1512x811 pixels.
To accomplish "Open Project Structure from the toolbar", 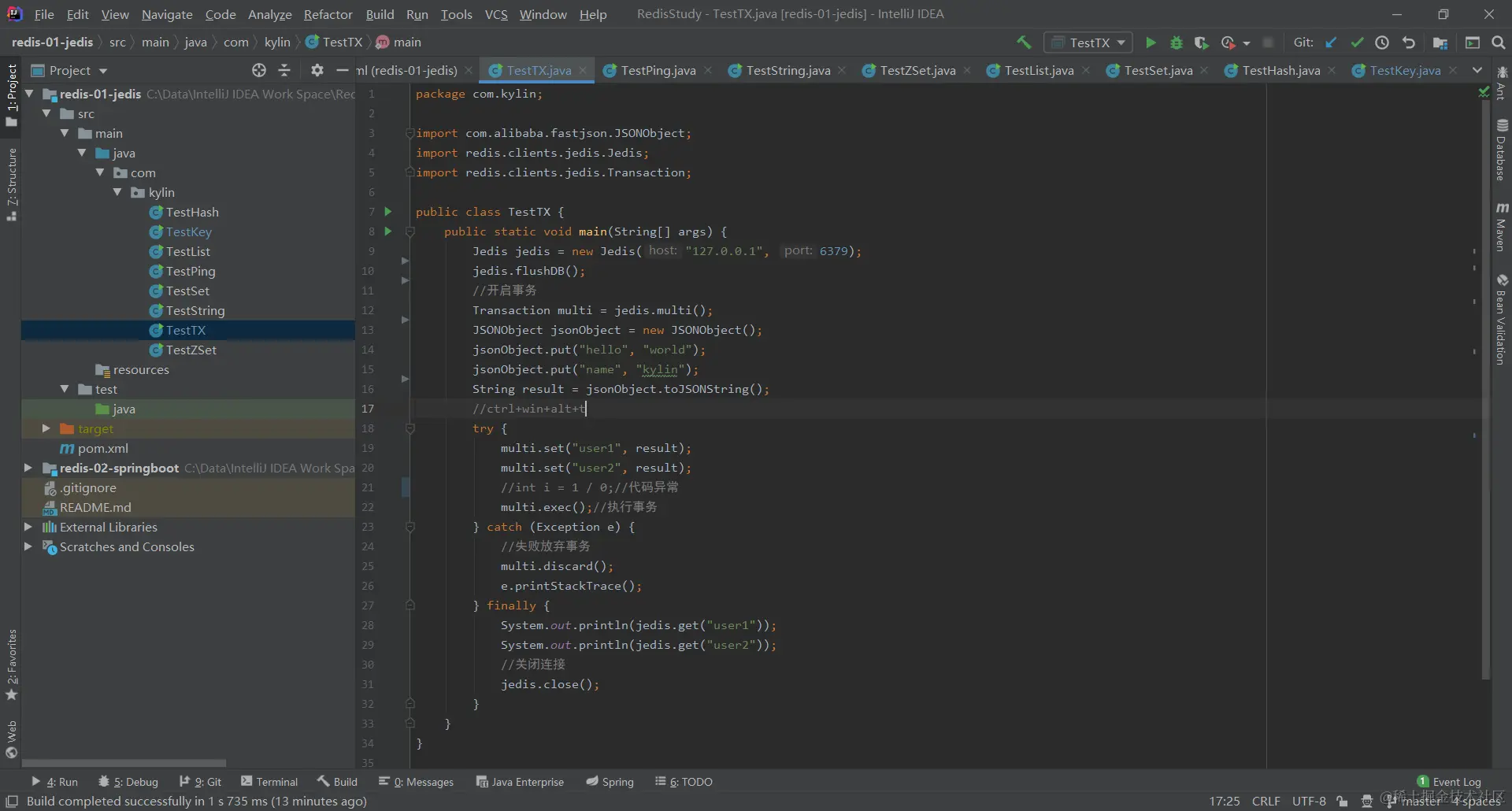I will (x=1440, y=43).
